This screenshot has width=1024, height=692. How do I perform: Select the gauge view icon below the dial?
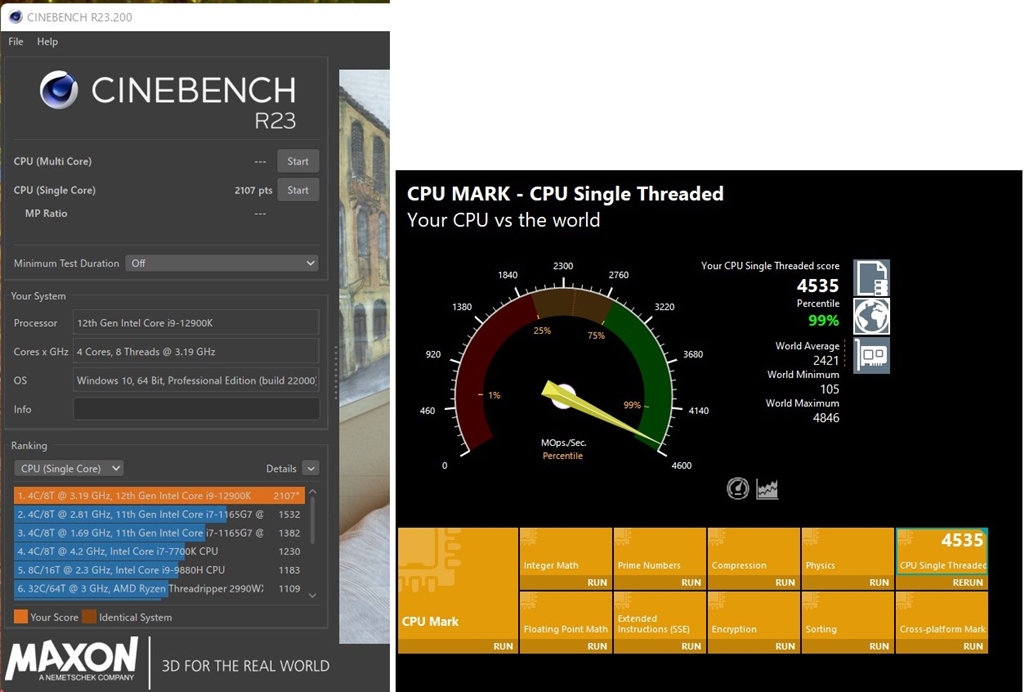(x=738, y=488)
